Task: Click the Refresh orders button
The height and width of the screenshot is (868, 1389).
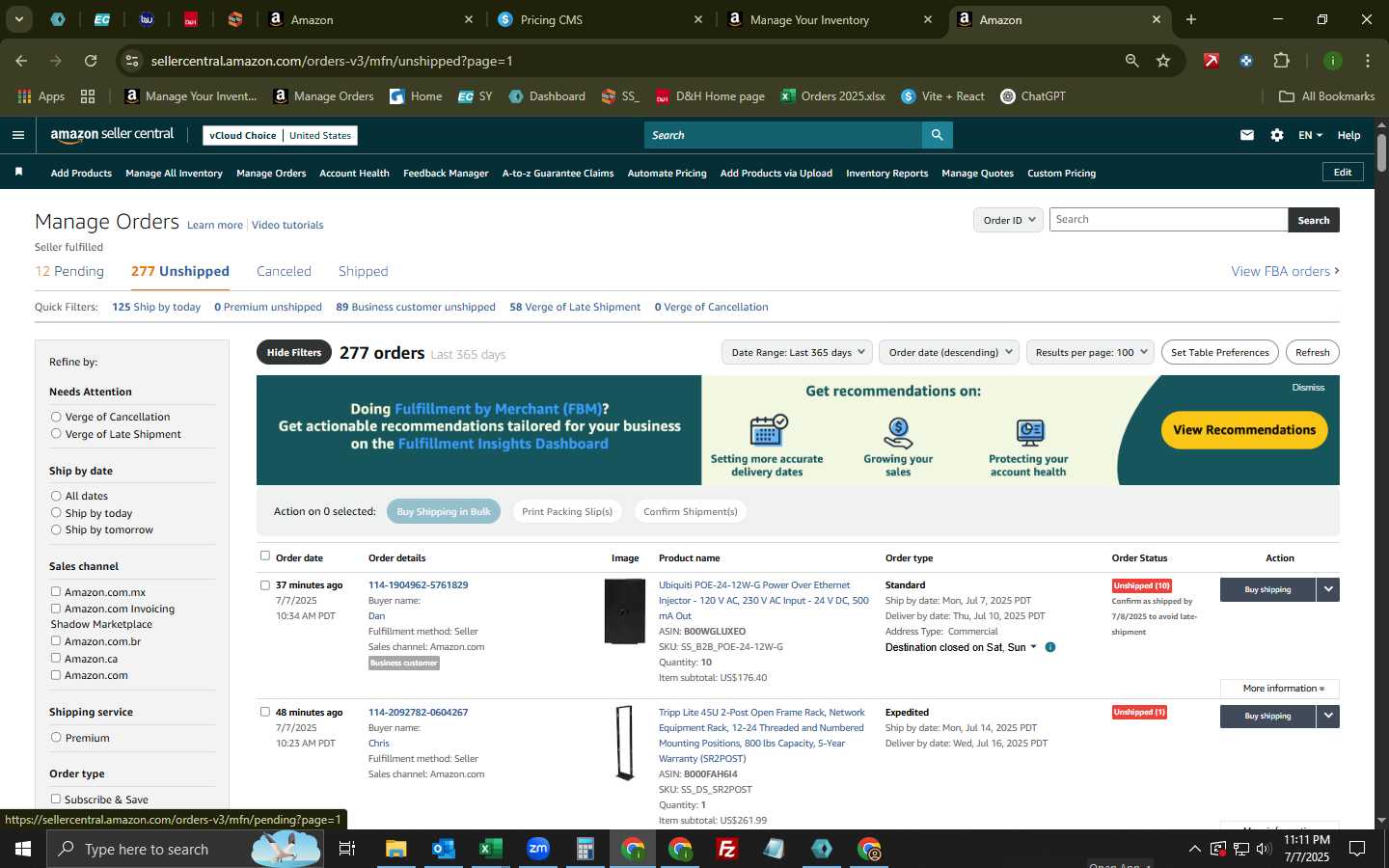Action: (1312, 352)
